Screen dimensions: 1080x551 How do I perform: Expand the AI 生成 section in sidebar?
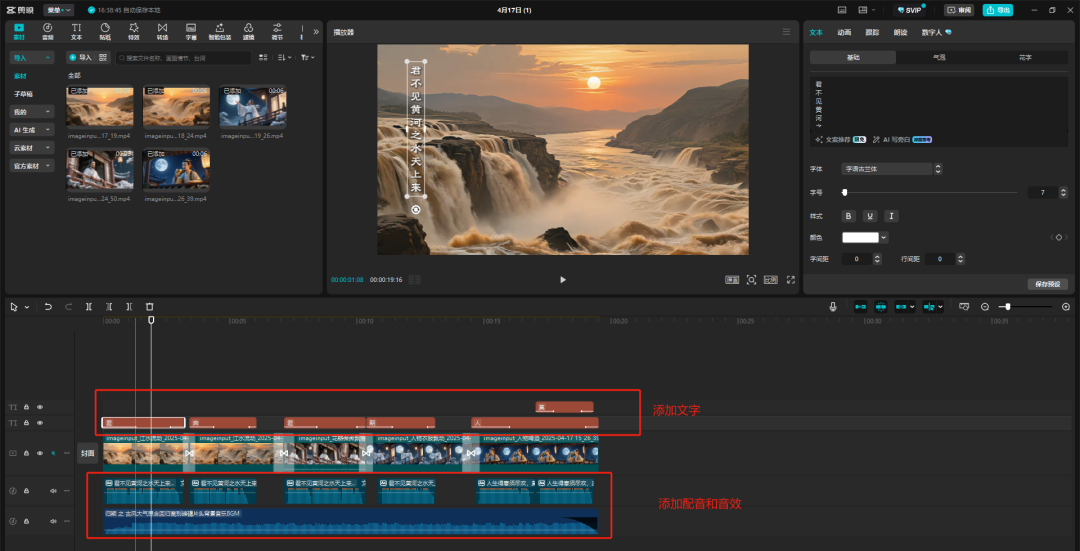32,130
